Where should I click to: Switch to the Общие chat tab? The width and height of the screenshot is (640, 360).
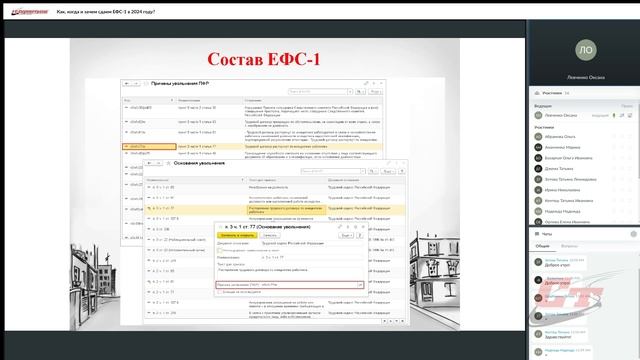point(542,246)
